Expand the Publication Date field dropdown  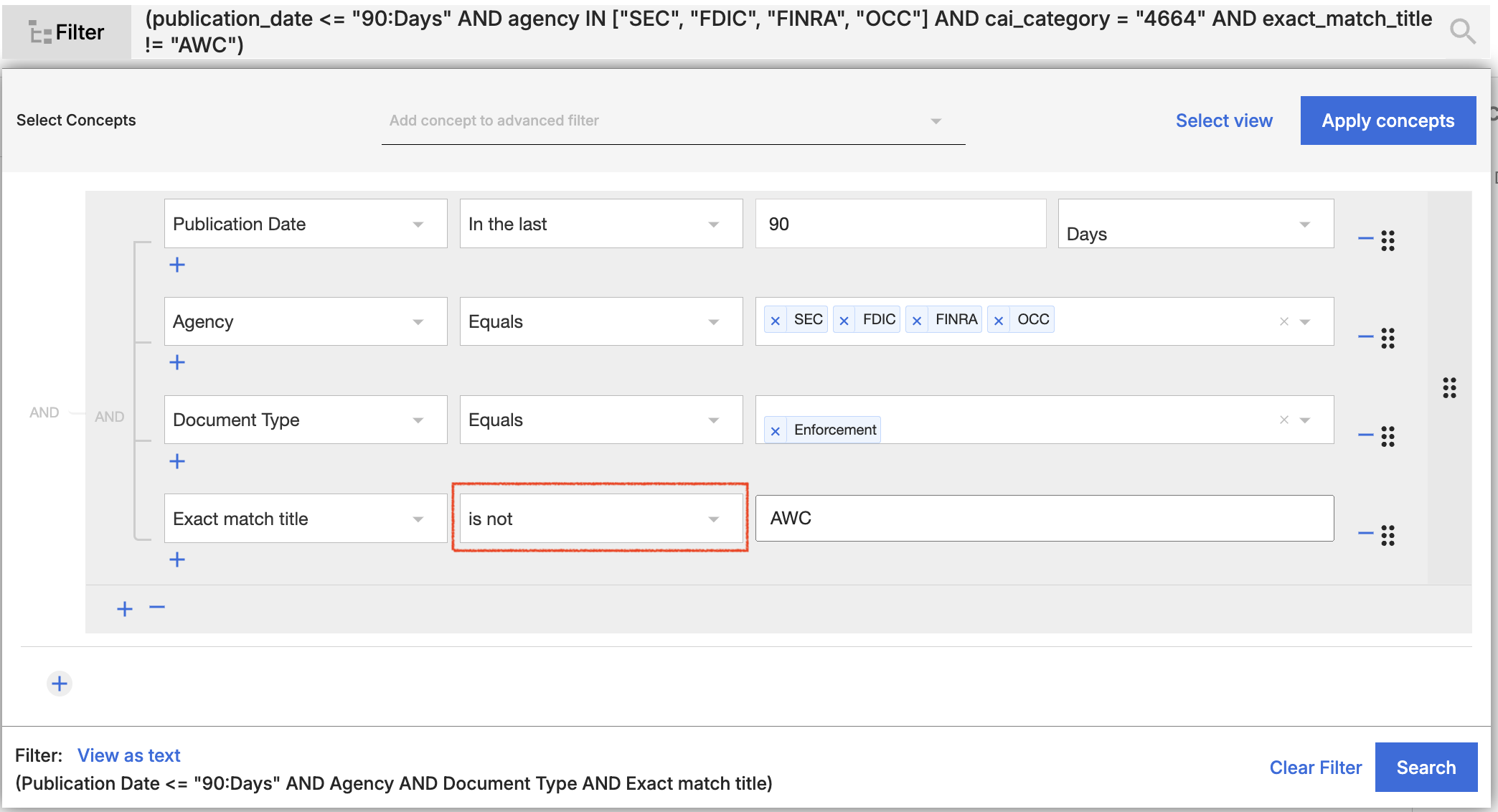tap(305, 224)
